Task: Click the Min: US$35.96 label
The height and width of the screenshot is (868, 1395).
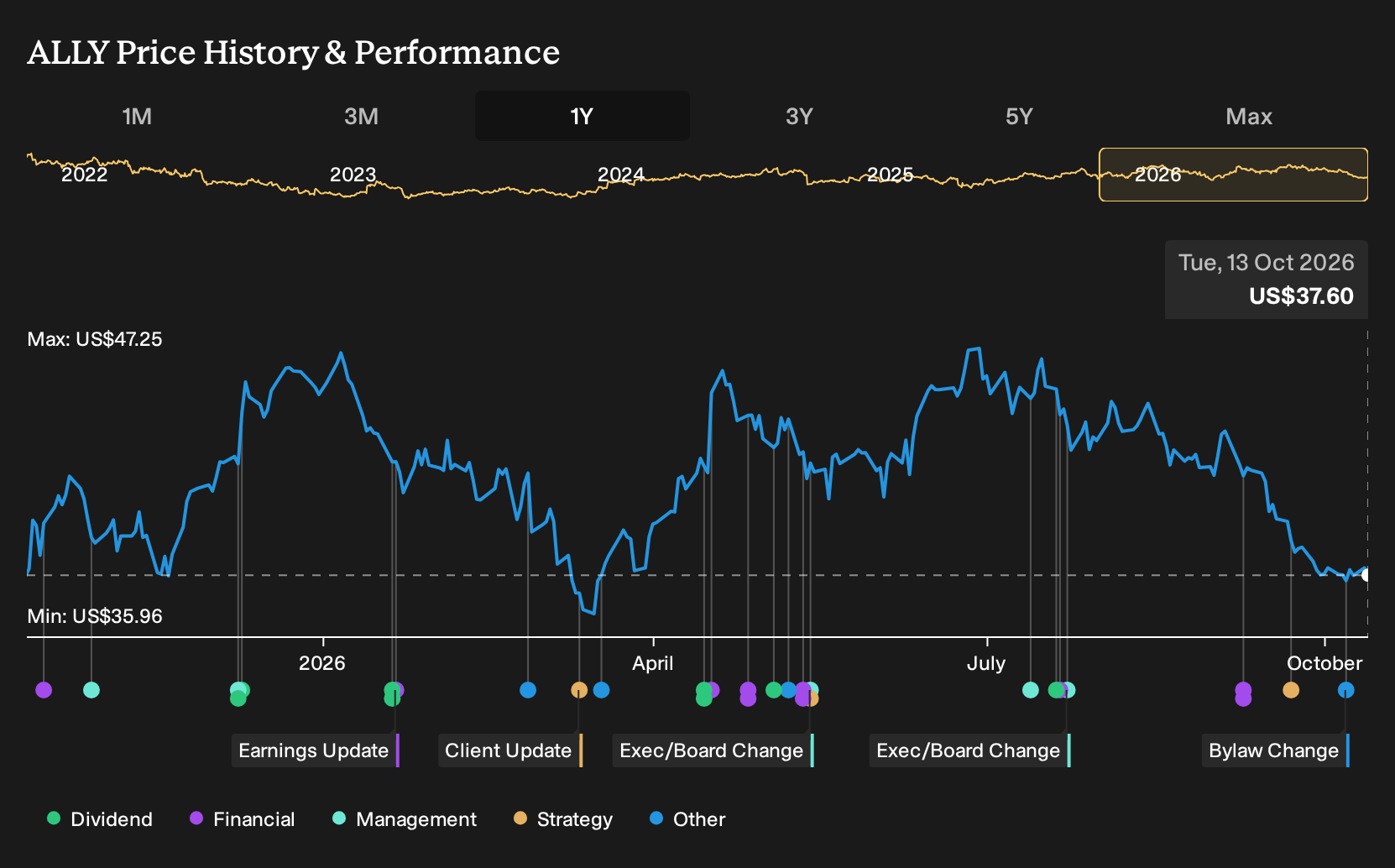Action: coord(95,616)
